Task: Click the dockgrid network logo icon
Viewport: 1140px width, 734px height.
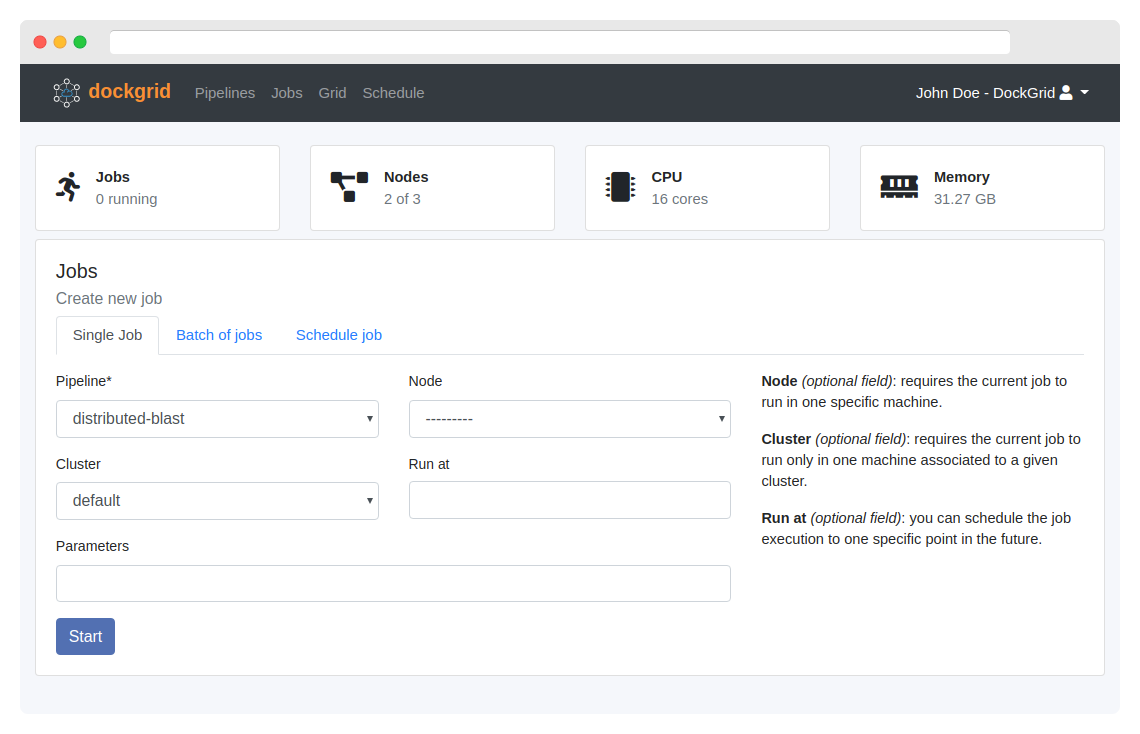Action: click(66, 93)
